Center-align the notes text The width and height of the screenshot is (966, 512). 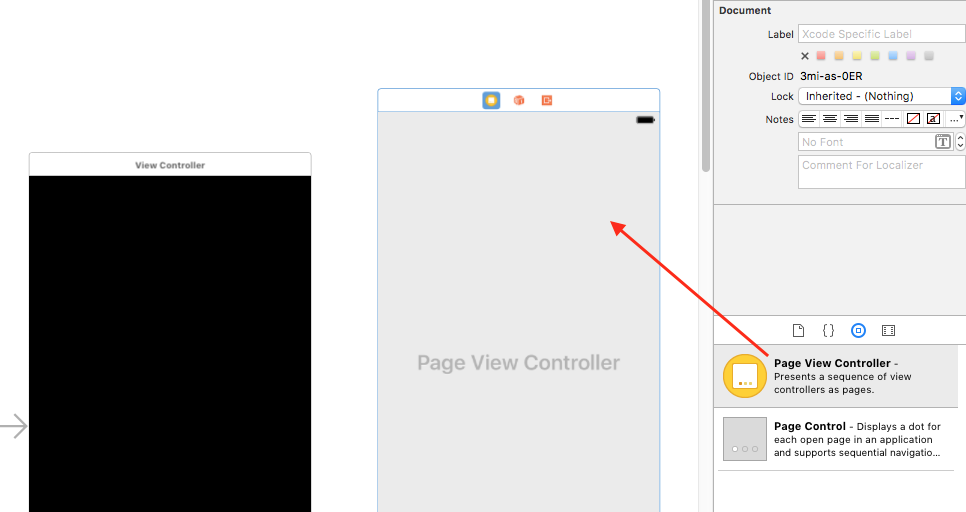(830, 119)
